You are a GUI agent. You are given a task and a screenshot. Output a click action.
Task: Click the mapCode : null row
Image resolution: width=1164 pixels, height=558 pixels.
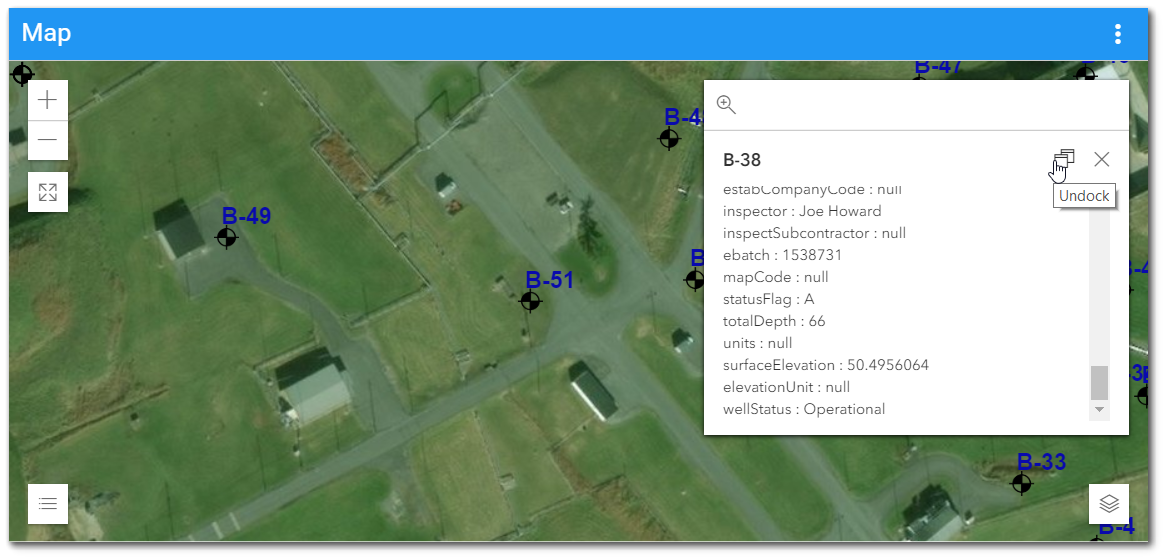[x=776, y=278]
